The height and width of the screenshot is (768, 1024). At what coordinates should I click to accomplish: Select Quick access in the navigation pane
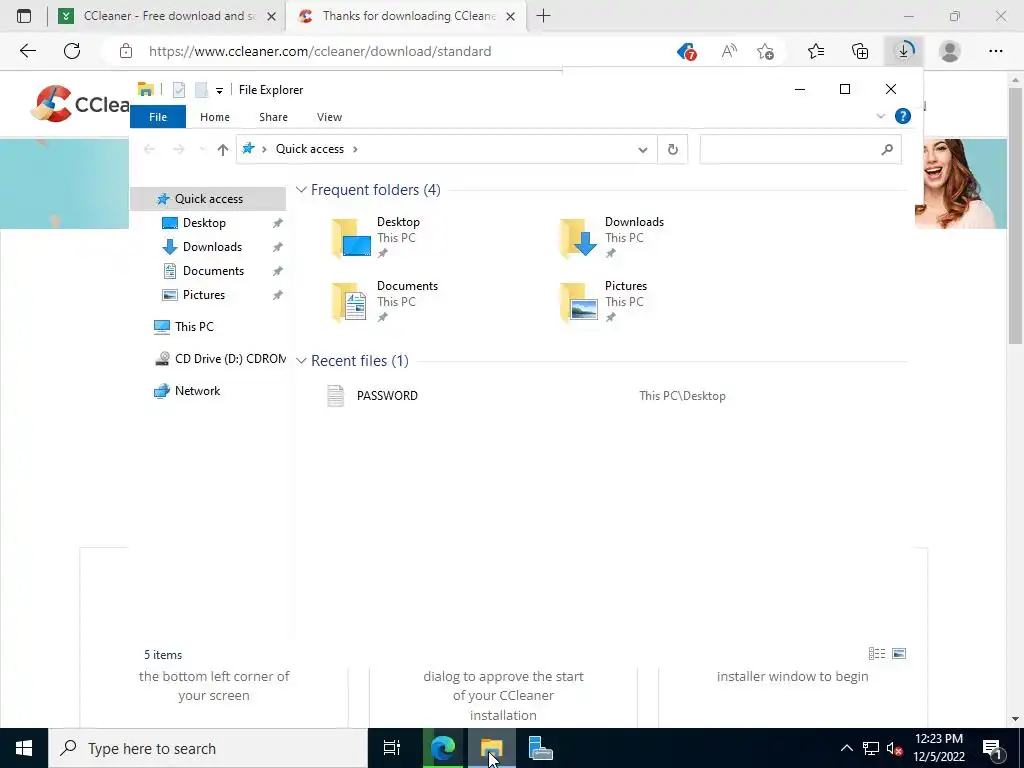[208, 199]
